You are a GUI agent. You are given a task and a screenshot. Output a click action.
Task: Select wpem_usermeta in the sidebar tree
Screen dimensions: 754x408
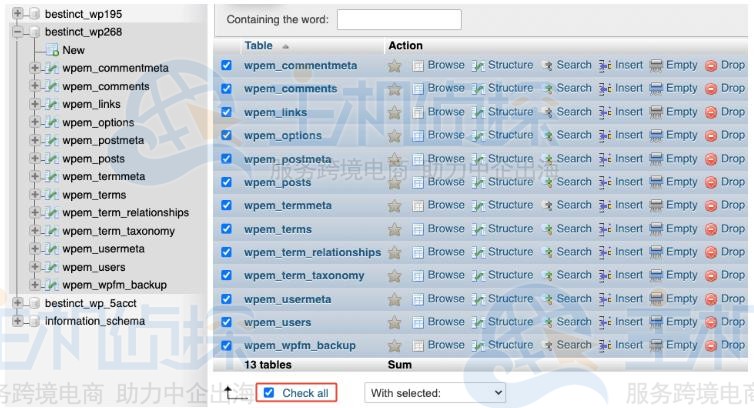[x=103, y=249]
